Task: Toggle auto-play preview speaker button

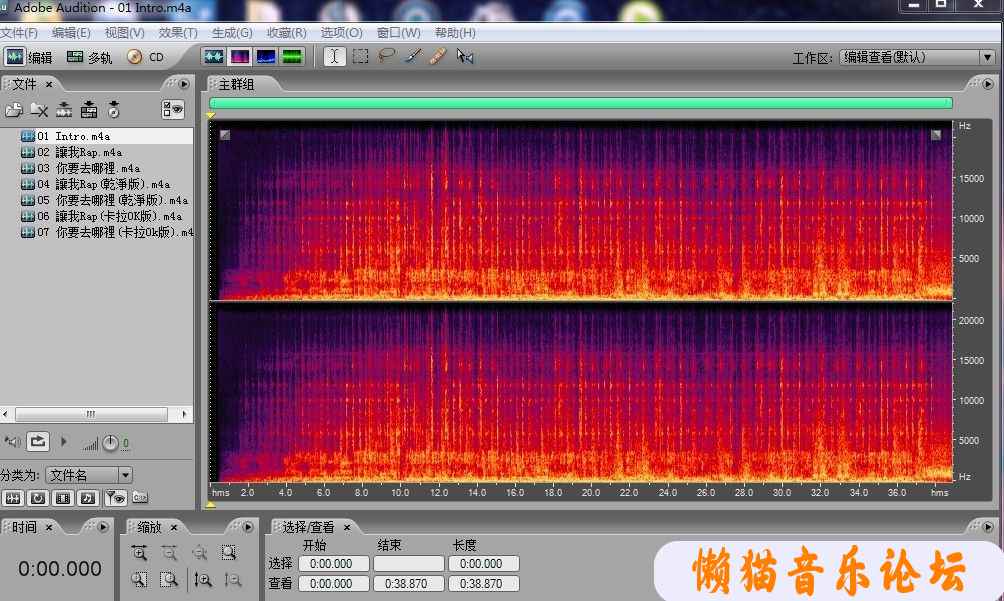Action: click(12, 442)
